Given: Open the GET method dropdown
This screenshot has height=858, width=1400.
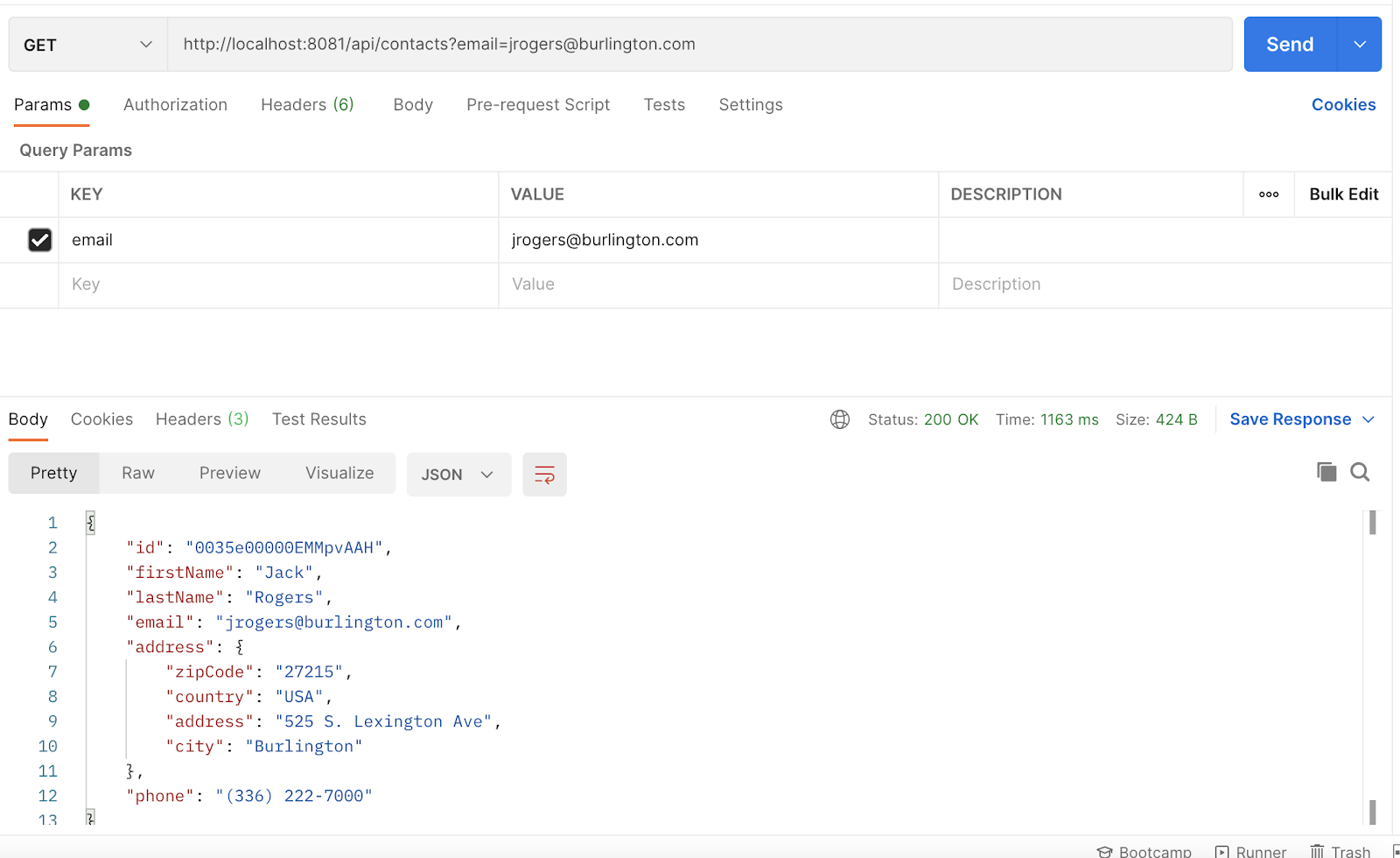Looking at the screenshot, I should (x=87, y=45).
